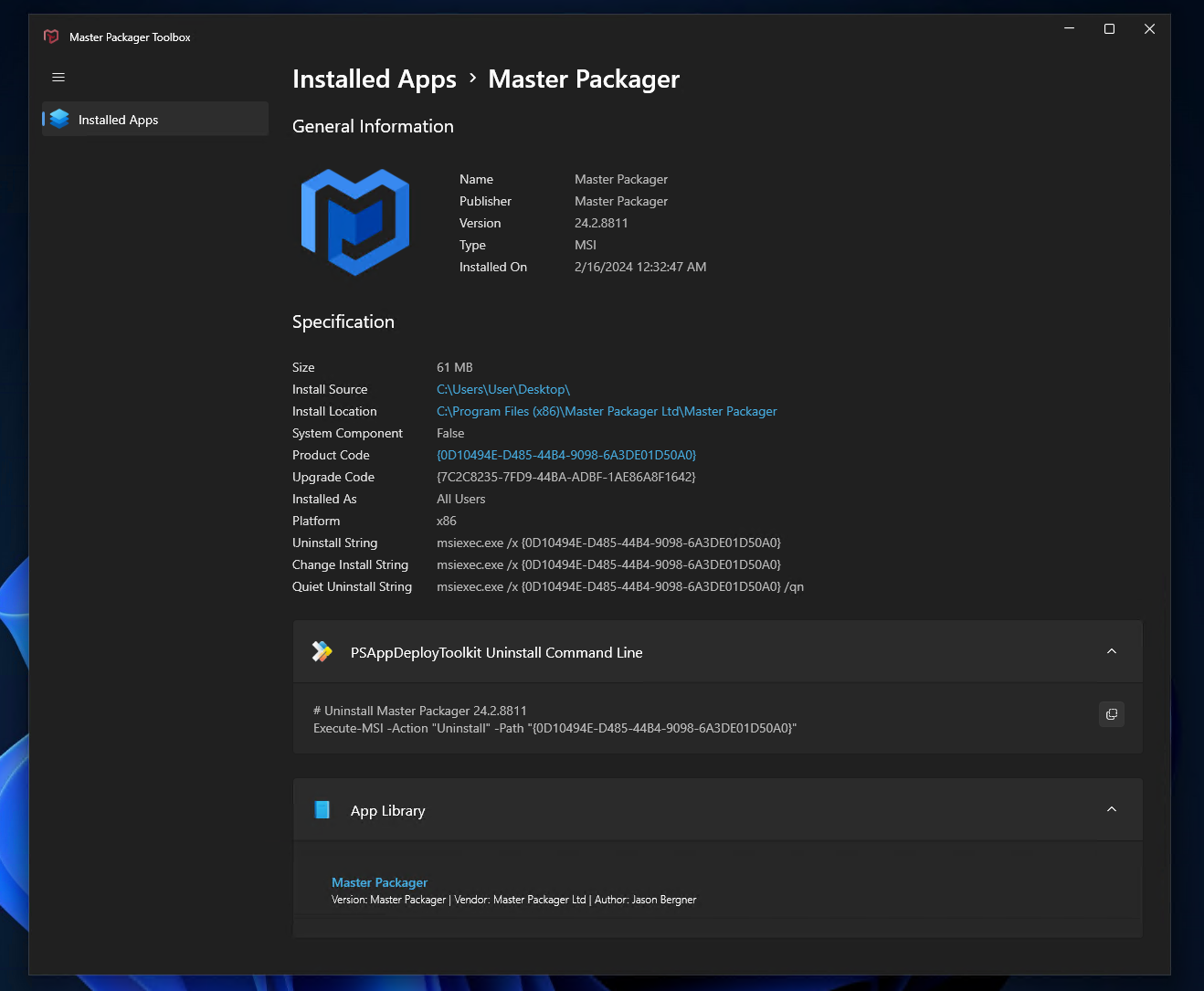Click the Change Install String msiexec value
This screenshot has width=1204, height=991.
tap(608, 564)
